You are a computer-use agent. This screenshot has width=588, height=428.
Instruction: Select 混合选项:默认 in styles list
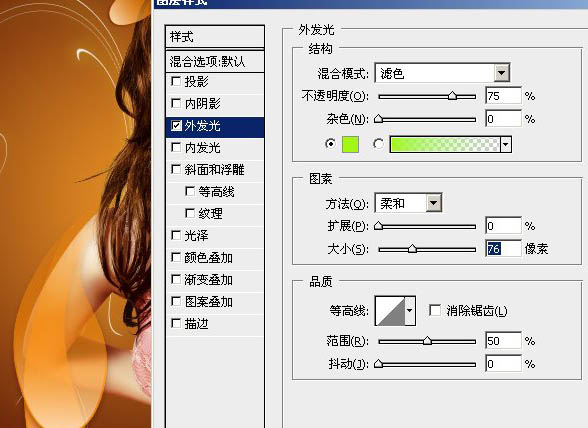point(215,62)
